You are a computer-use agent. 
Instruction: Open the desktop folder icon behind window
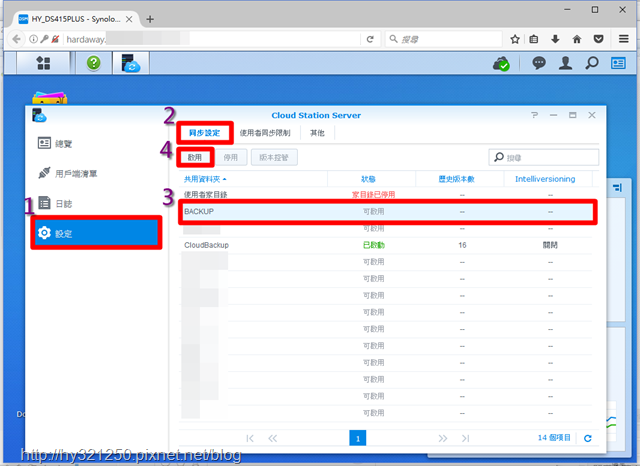coord(49,98)
